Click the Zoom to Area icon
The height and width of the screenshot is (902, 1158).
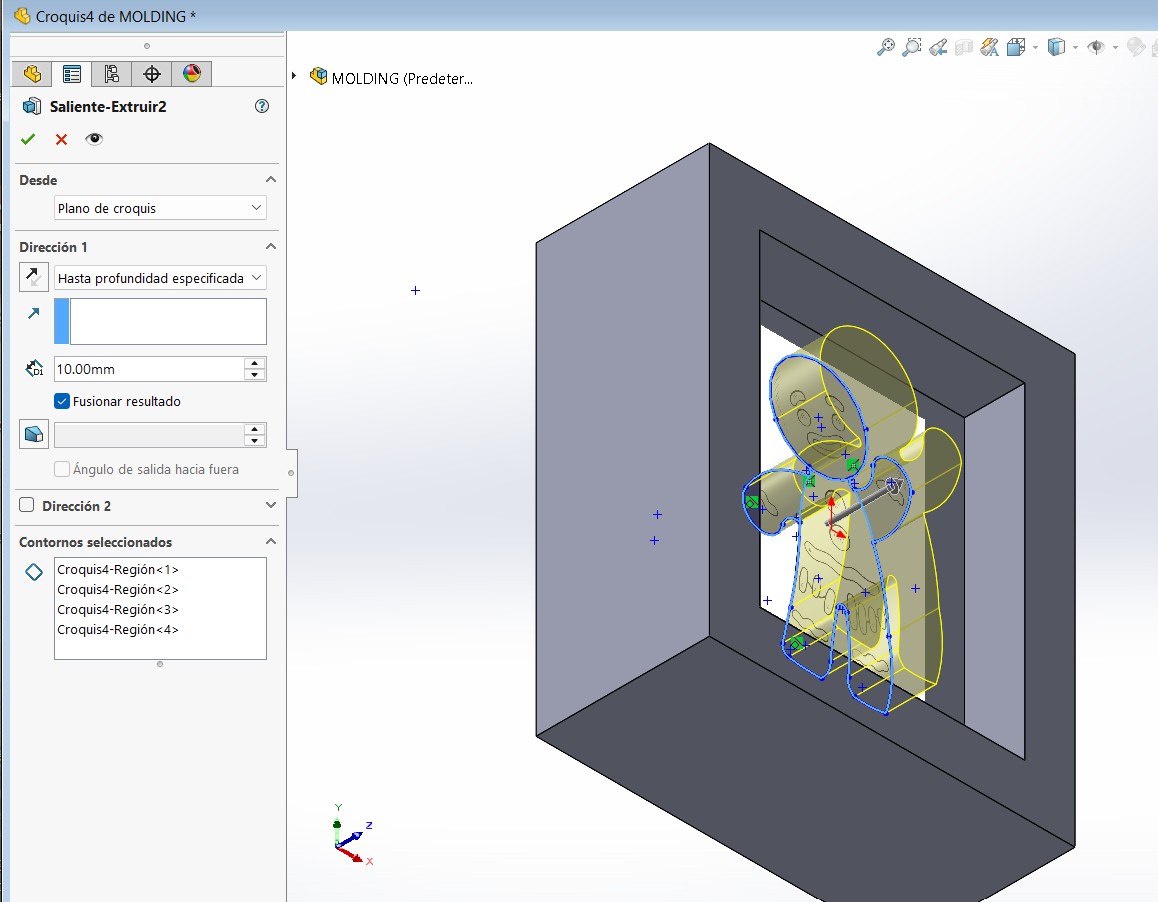pos(912,47)
